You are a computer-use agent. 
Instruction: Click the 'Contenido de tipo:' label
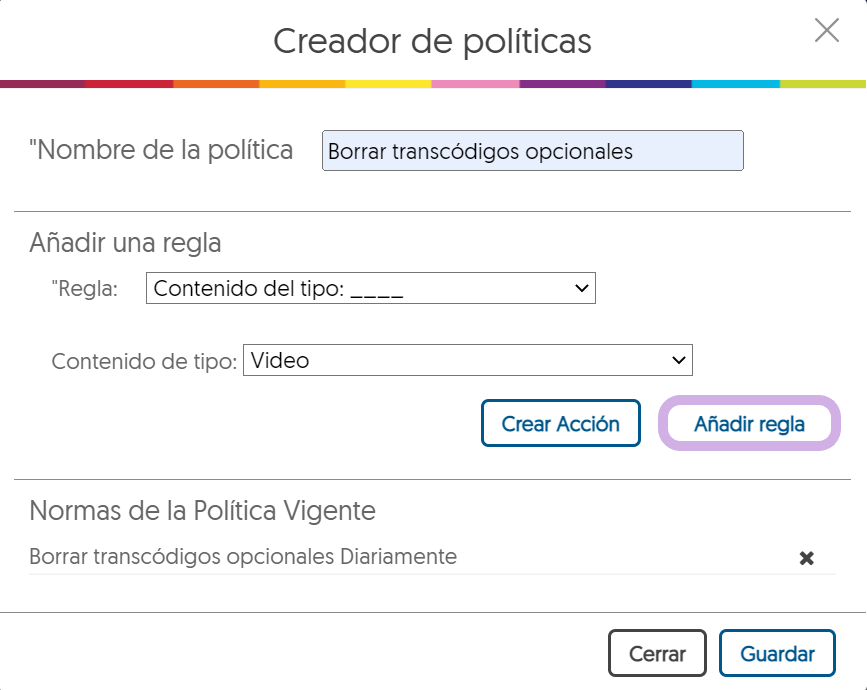pos(144,361)
